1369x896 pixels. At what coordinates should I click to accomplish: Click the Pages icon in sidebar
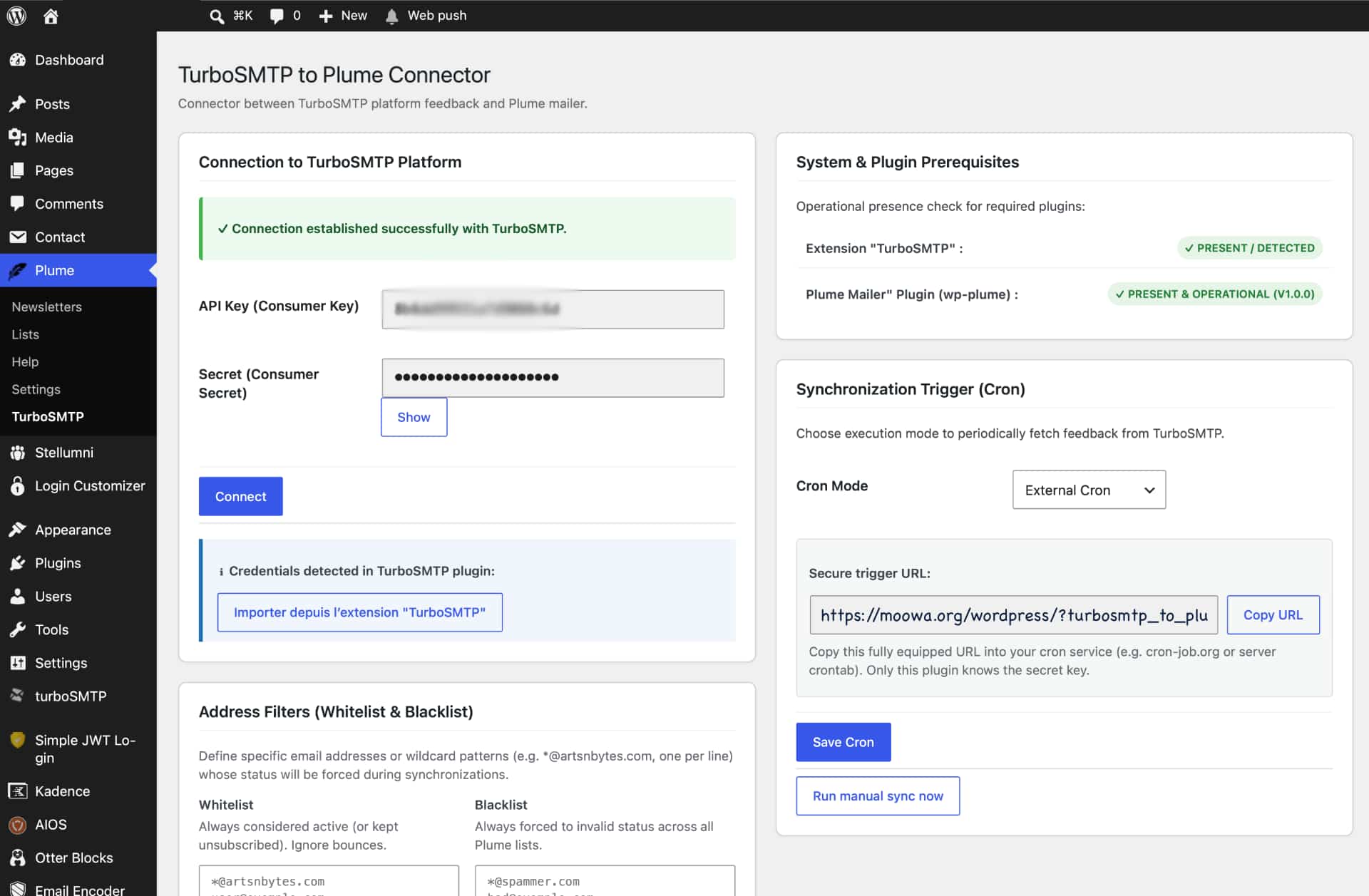18,170
